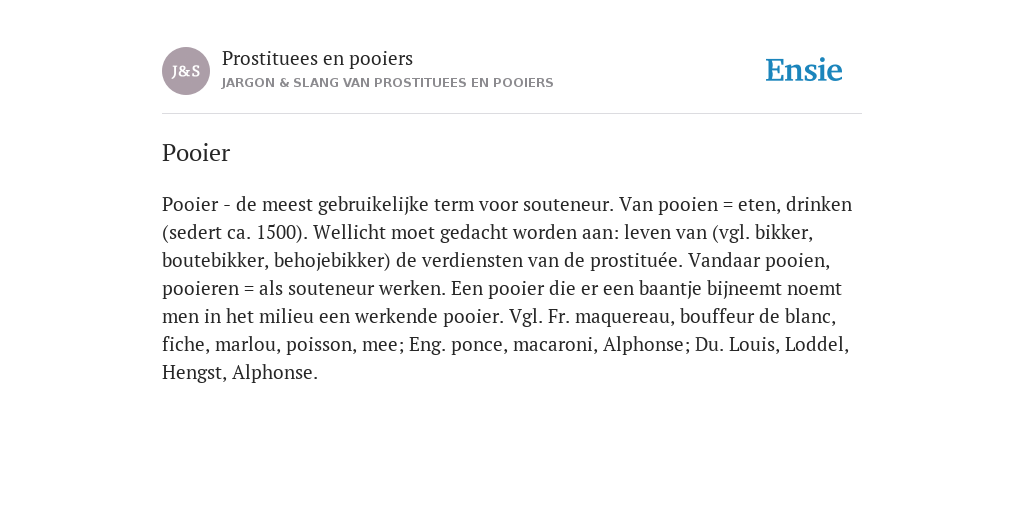Click the 'Pooier' article heading

point(196,153)
